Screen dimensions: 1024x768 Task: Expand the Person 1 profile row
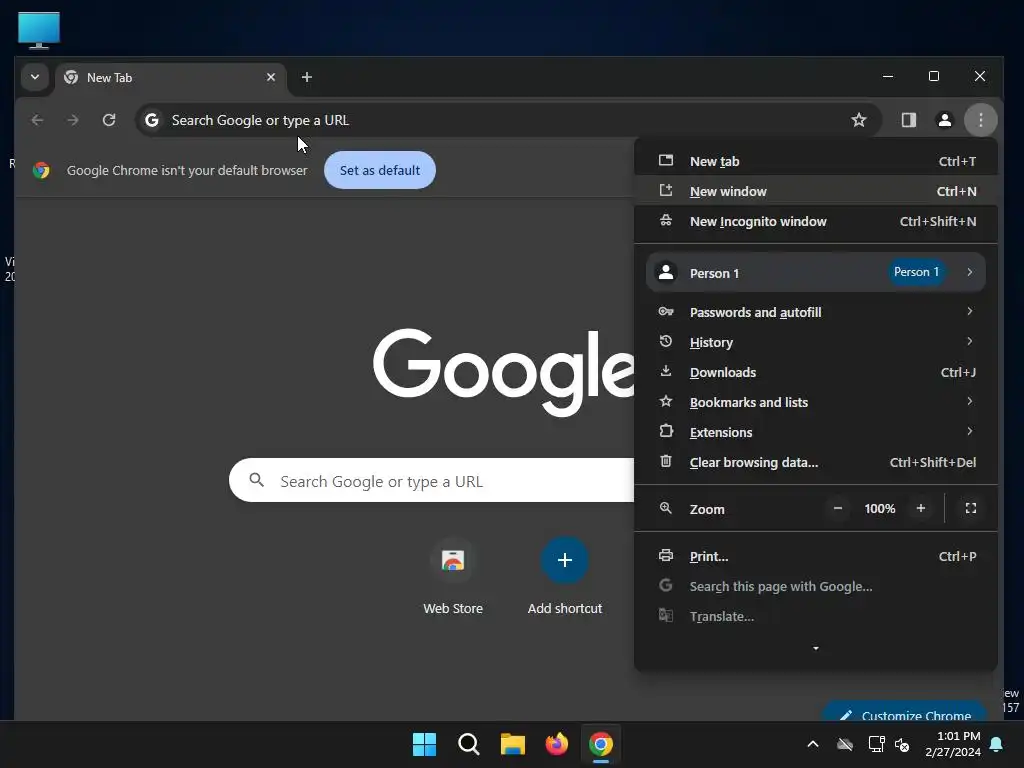[x=816, y=272]
